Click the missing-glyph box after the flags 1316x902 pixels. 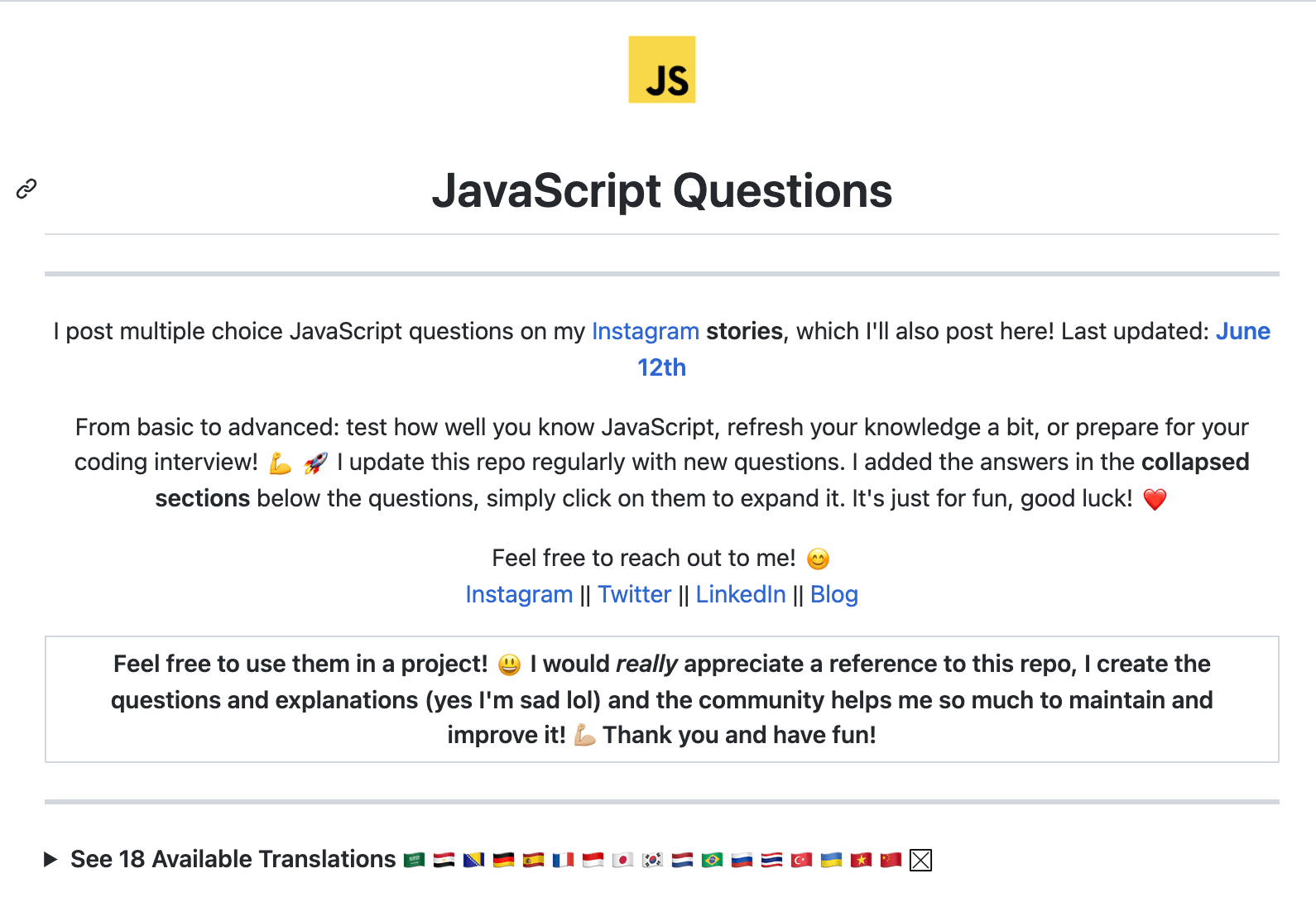click(921, 861)
